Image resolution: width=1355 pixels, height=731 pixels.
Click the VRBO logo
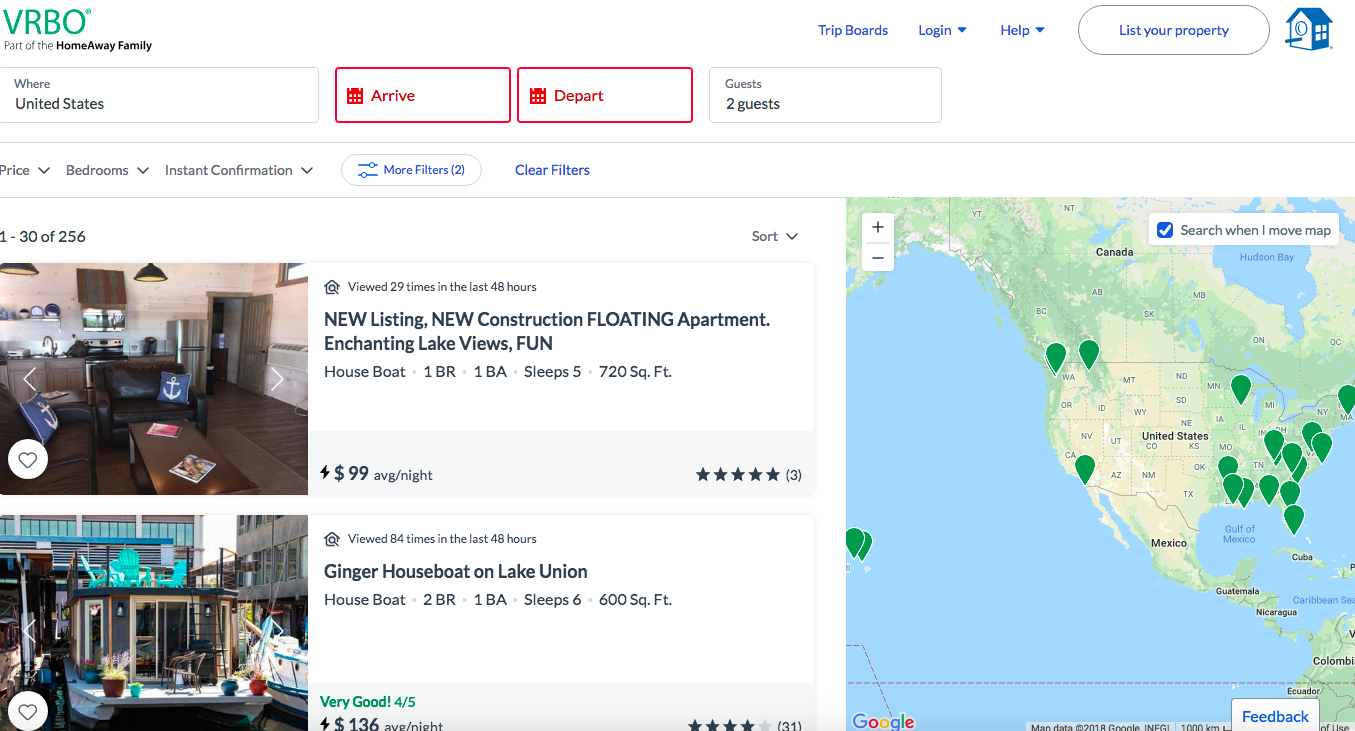tap(46, 21)
